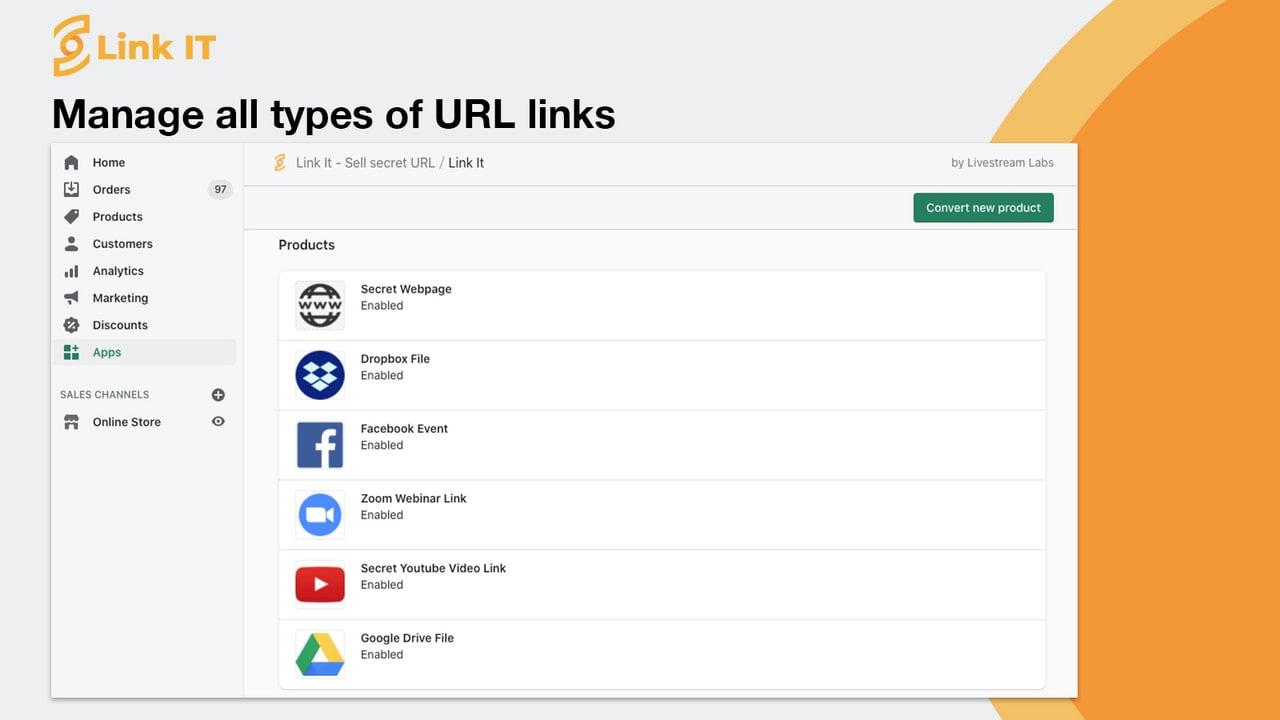Click the Online Store storefront icon
1280x720 pixels.
coord(71,422)
